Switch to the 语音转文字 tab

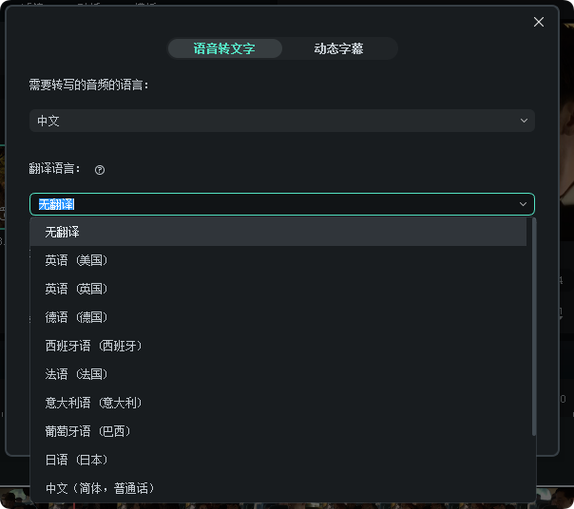point(224,48)
